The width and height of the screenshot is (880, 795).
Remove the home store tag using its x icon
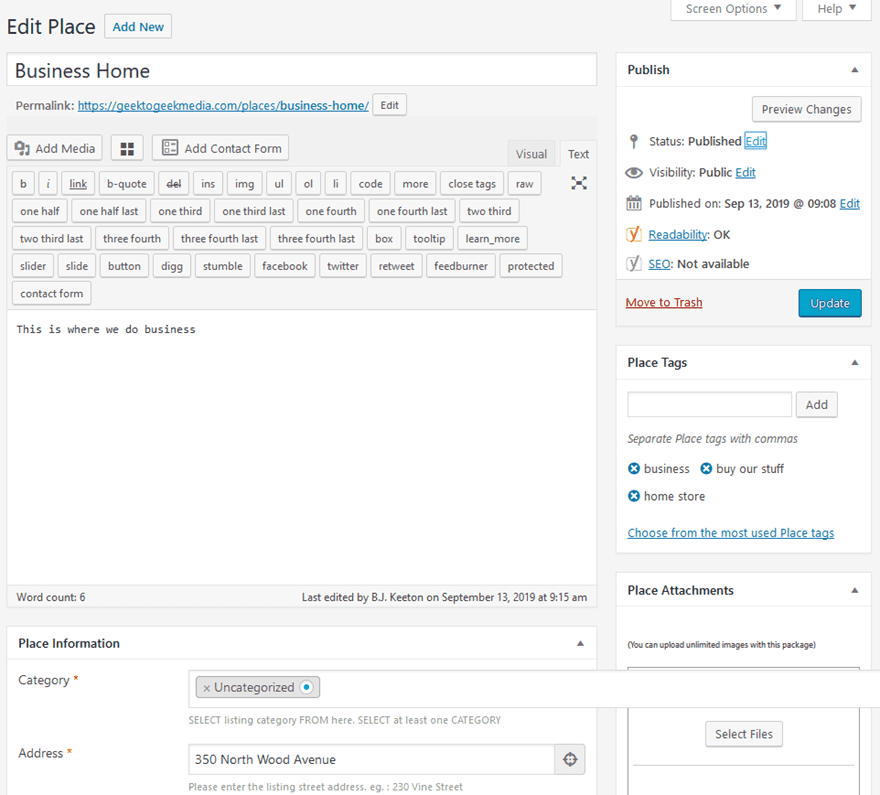633,496
